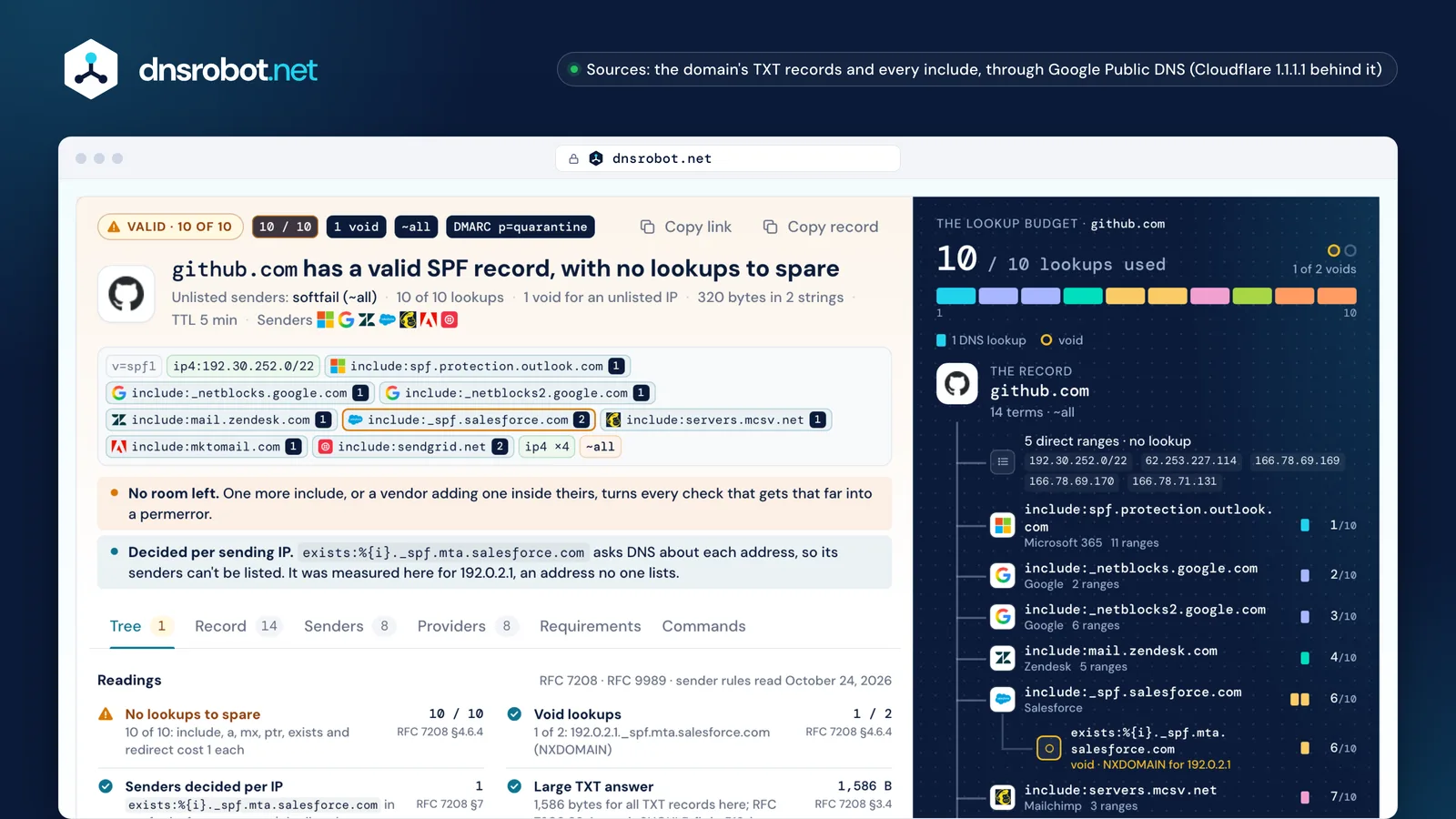Open the Providers tab
The width and height of the screenshot is (1456, 819).
468,626
